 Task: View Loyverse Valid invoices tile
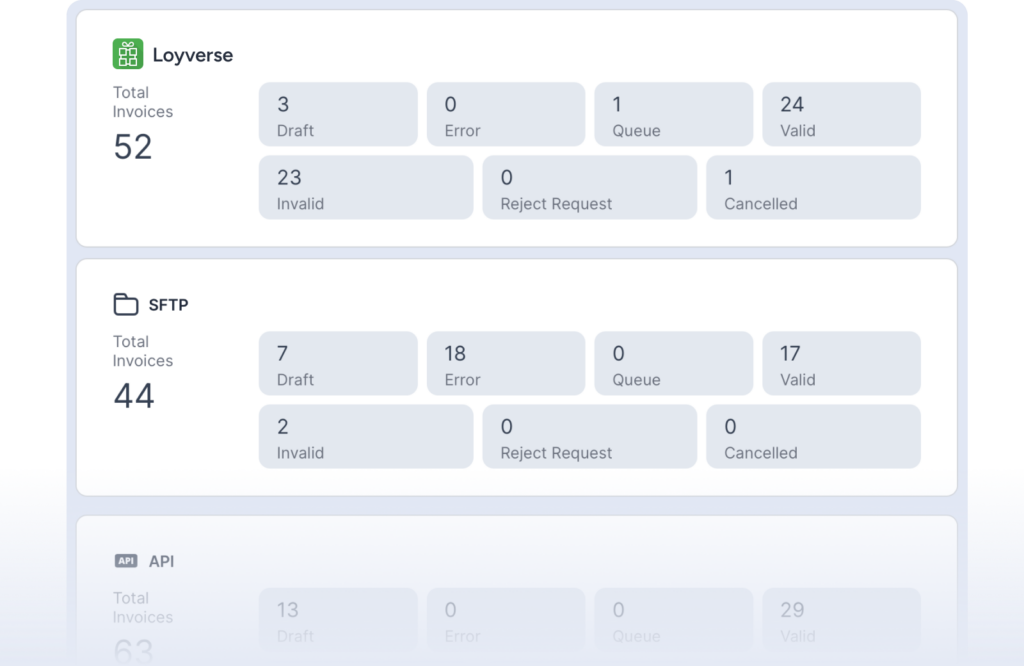tap(841, 115)
